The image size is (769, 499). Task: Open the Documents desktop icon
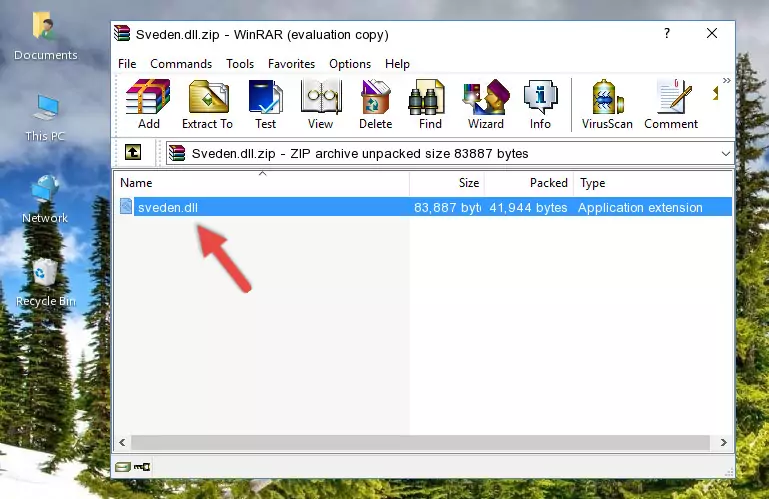click(45, 37)
